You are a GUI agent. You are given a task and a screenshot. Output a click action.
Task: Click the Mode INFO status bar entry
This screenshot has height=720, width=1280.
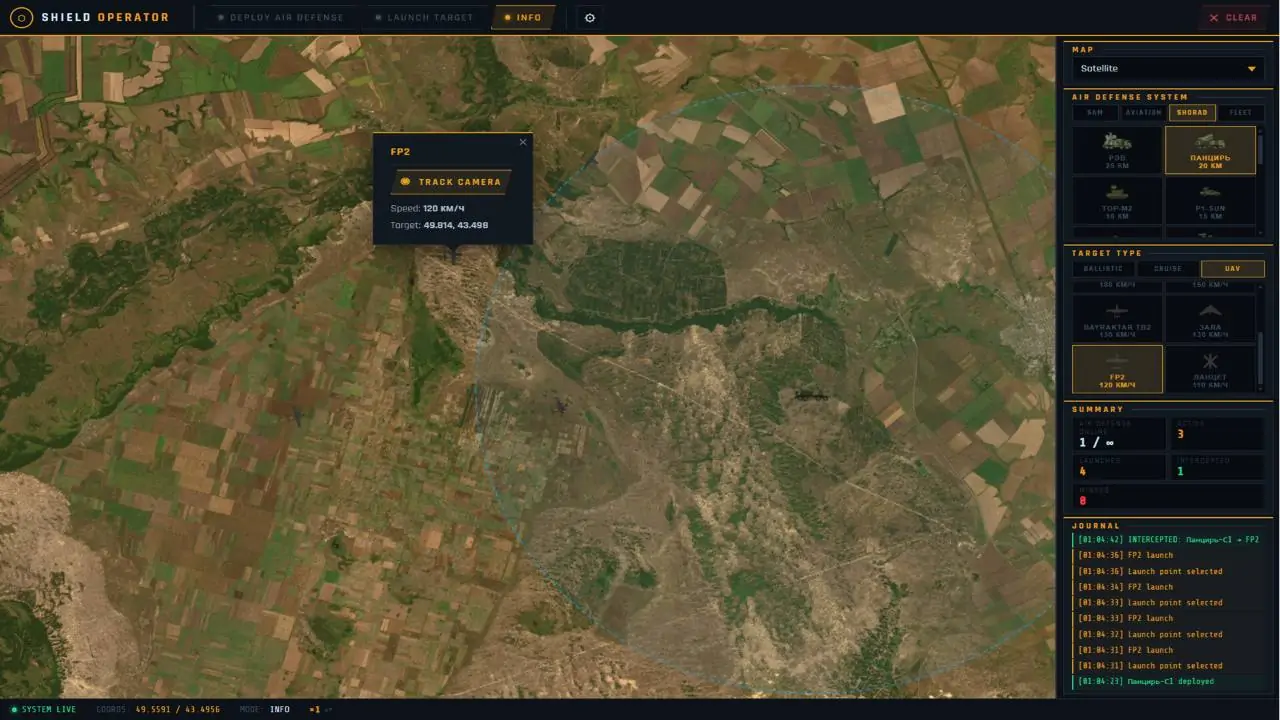265,709
